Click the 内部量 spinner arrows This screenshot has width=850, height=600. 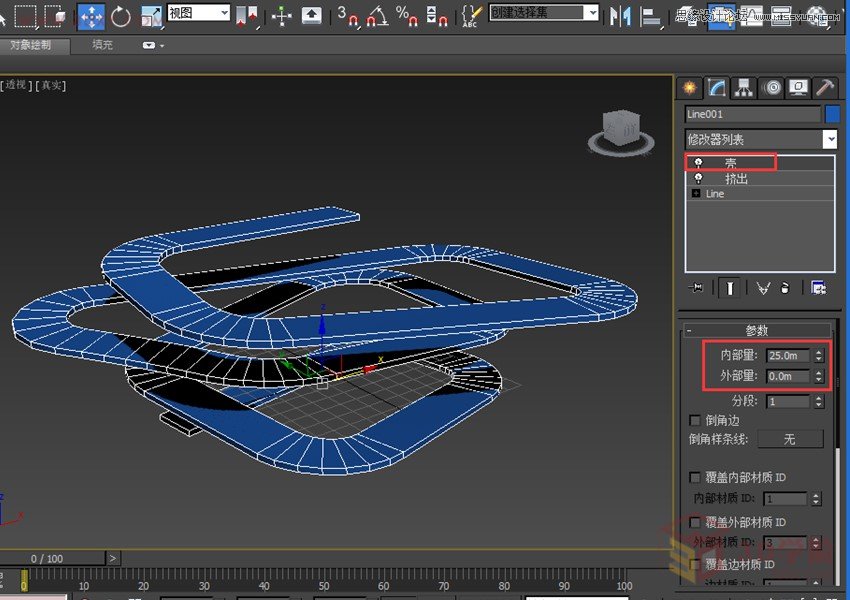[x=819, y=356]
